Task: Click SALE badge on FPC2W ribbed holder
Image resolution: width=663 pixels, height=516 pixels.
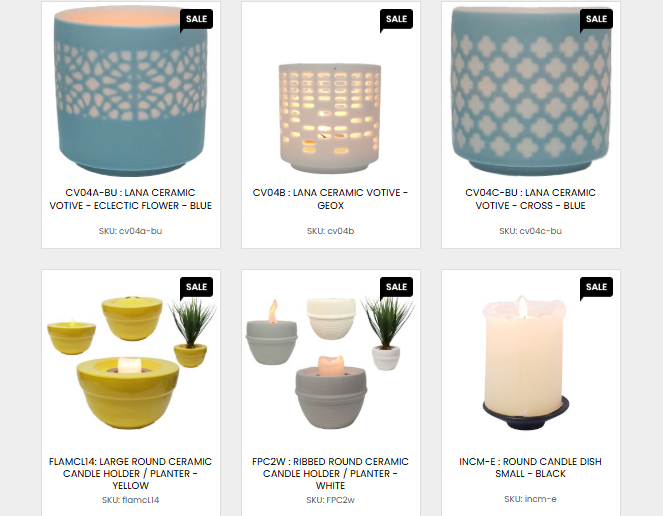Action: [x=396, y=287]
